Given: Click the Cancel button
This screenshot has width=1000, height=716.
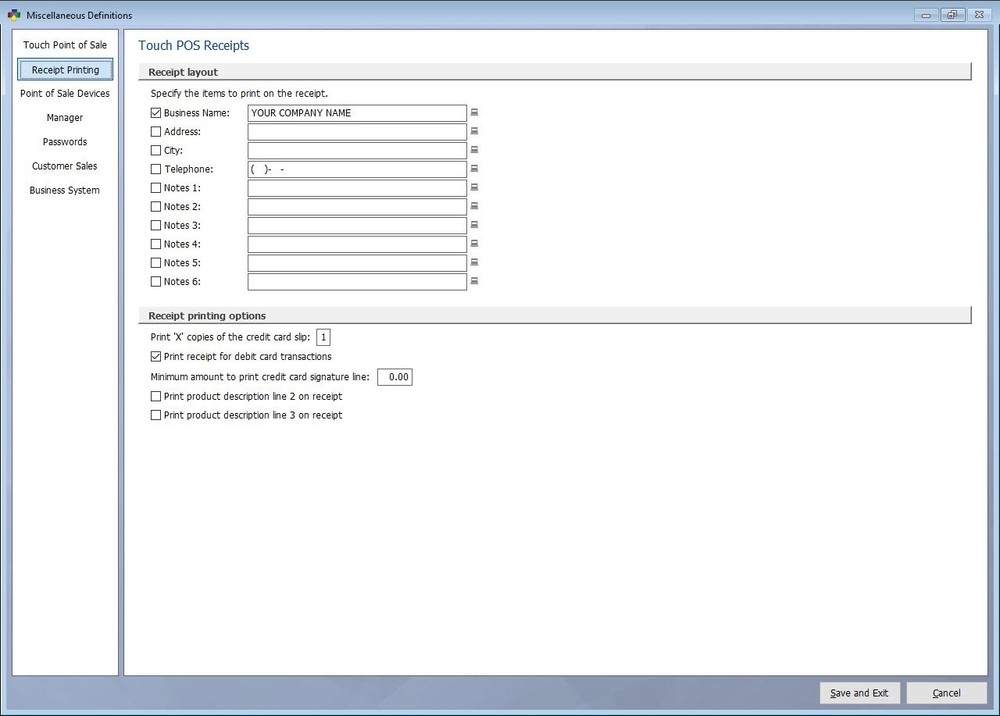Looking at the screenshot, I should coord(946,693).
